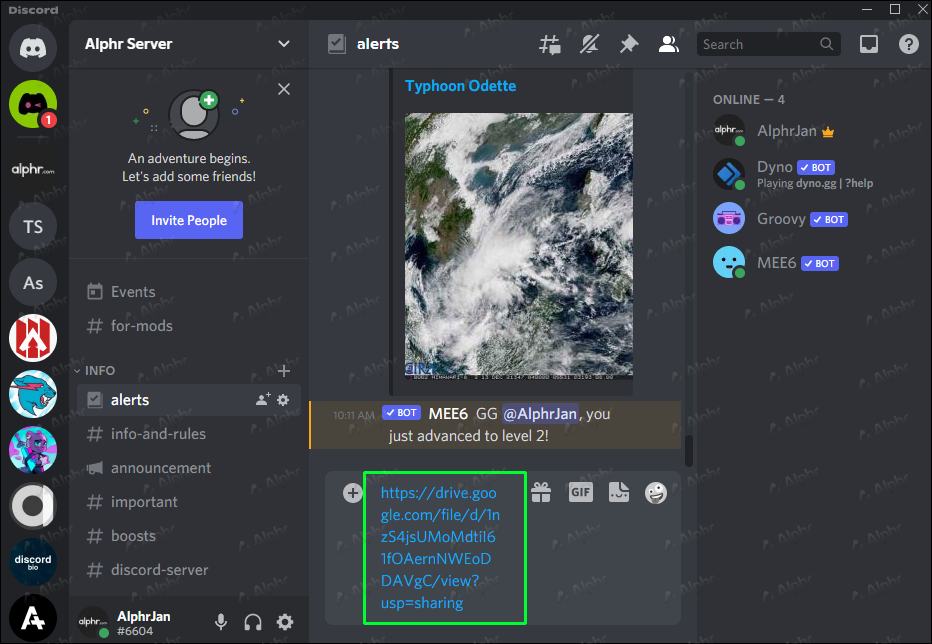Open the As server
The image size is (932, 644).
point(33,282)
